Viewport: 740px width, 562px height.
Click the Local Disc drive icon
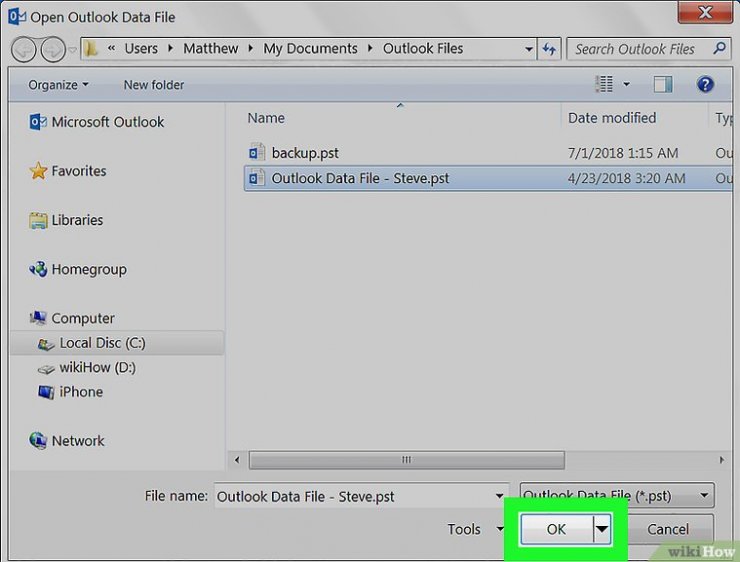pos(46,344)
